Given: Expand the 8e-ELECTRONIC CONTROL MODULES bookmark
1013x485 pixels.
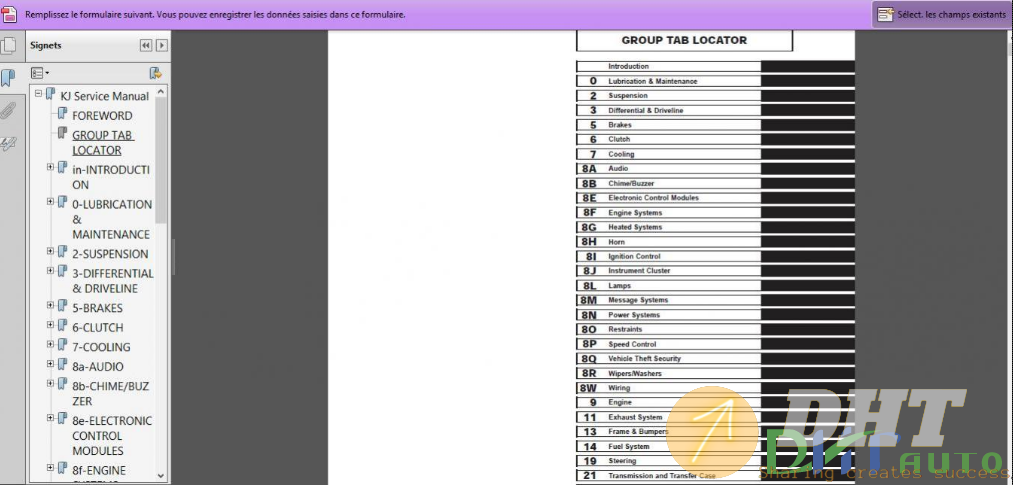Looking at the screenshot, I should (50, 418).
